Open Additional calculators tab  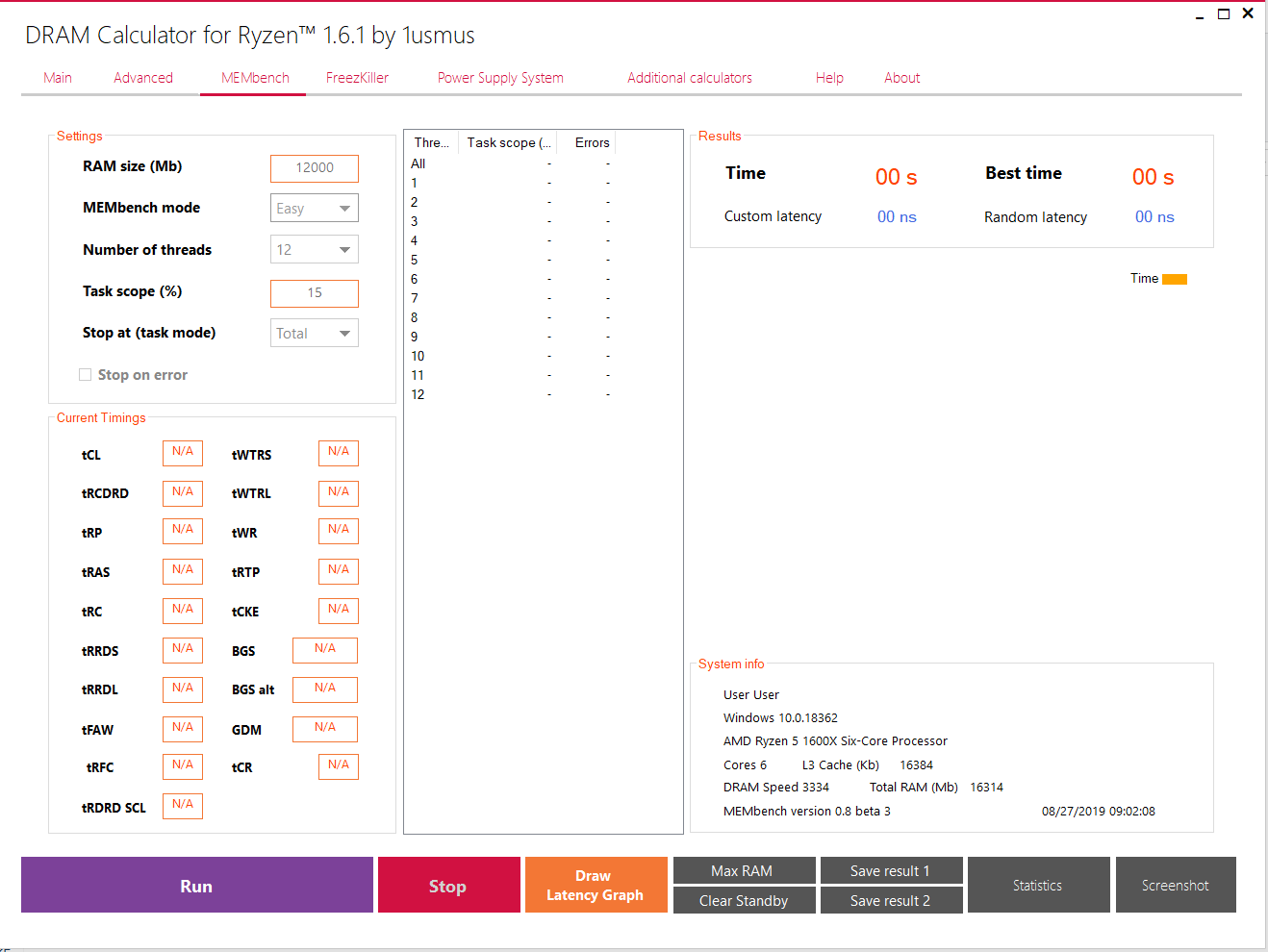690,78
